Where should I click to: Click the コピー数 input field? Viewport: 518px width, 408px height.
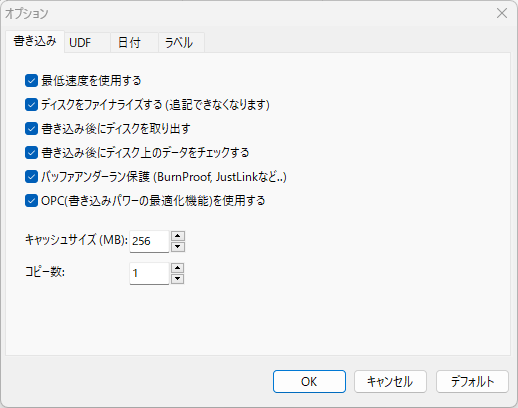(149, 273)
